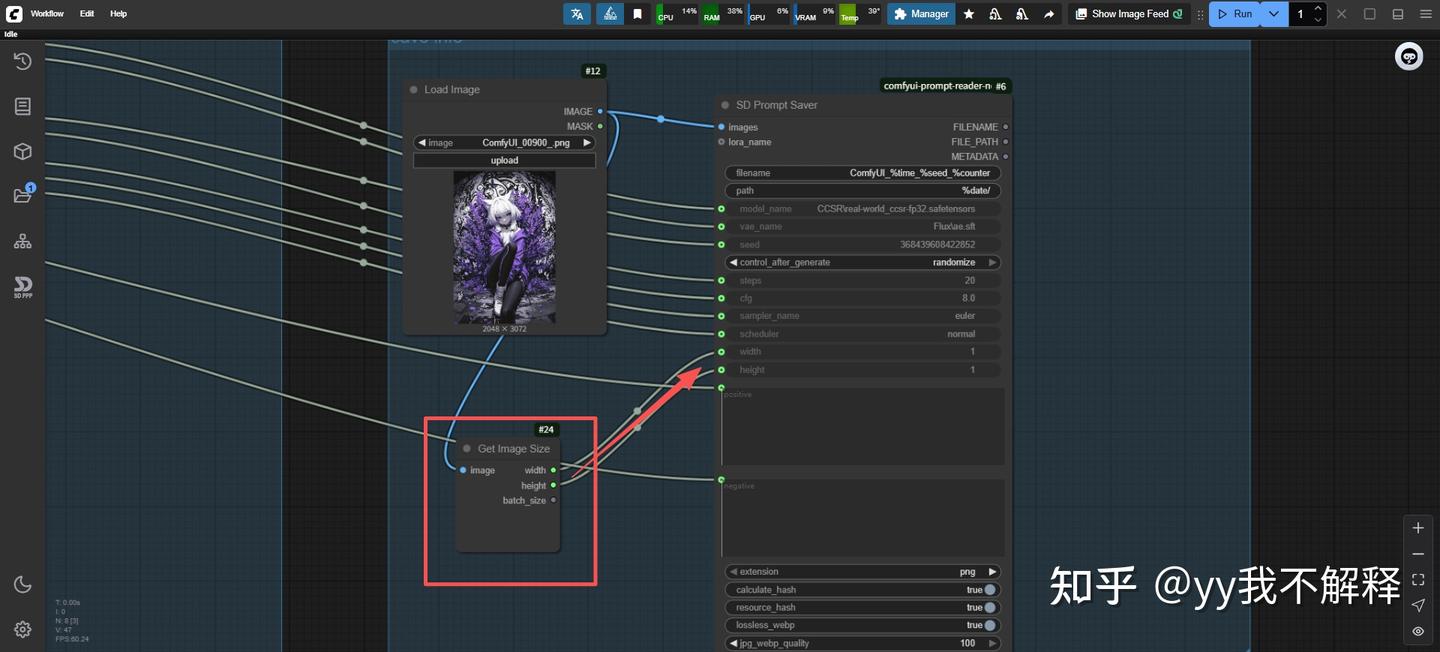This screenshot has height=652, width=1440.
Task: Click the fit view icon on canvas
Action: (1418, 580)
